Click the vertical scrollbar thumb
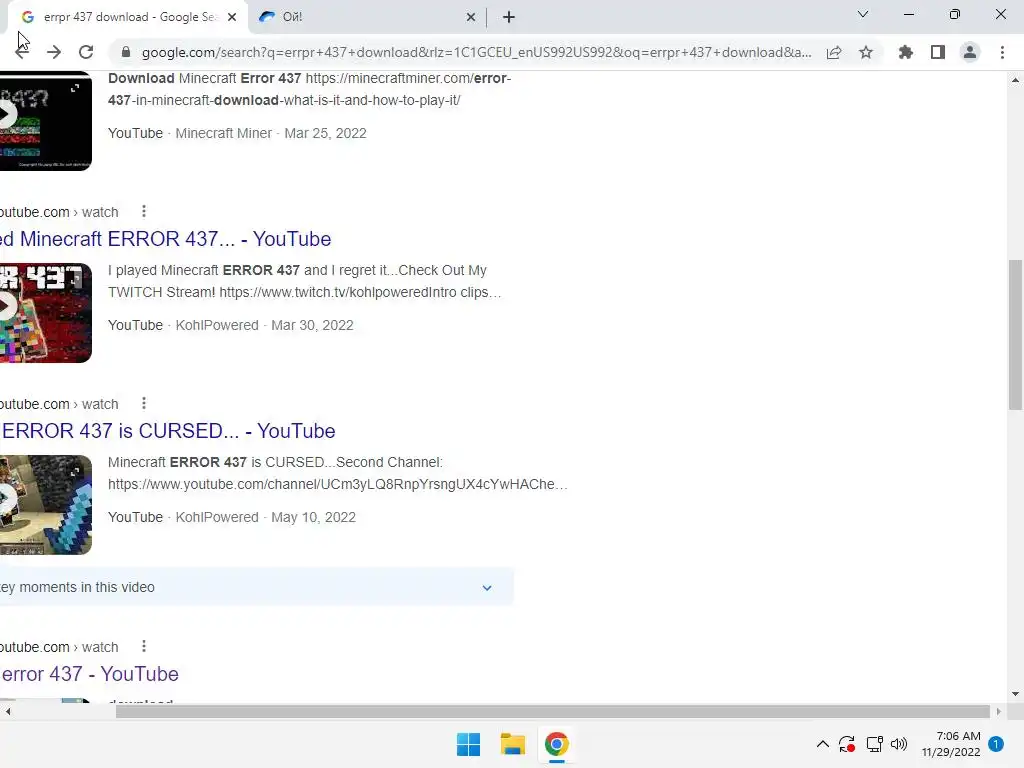 [1015, 335]
